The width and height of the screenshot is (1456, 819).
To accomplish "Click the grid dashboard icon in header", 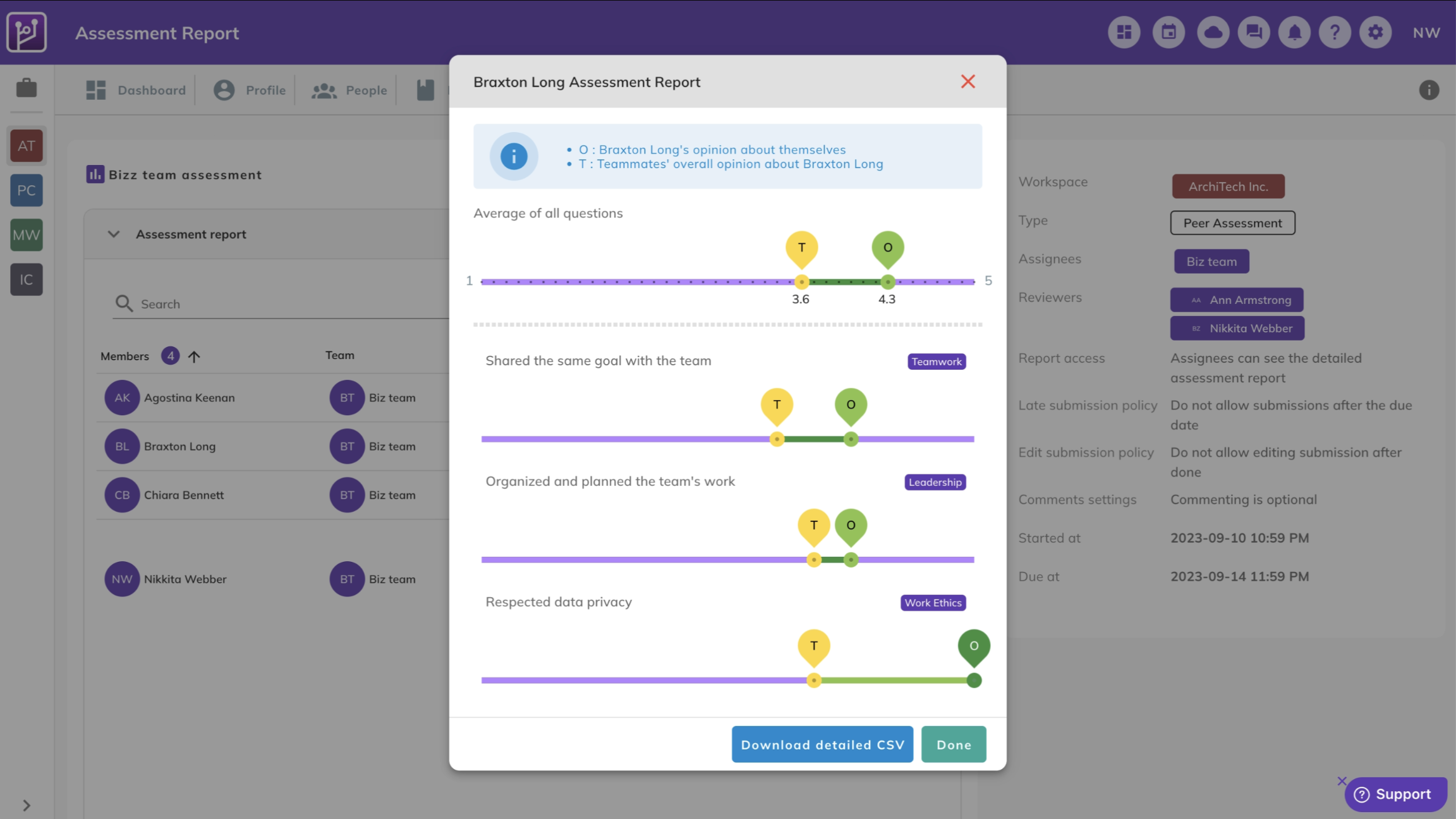I will click(1124, 32).
